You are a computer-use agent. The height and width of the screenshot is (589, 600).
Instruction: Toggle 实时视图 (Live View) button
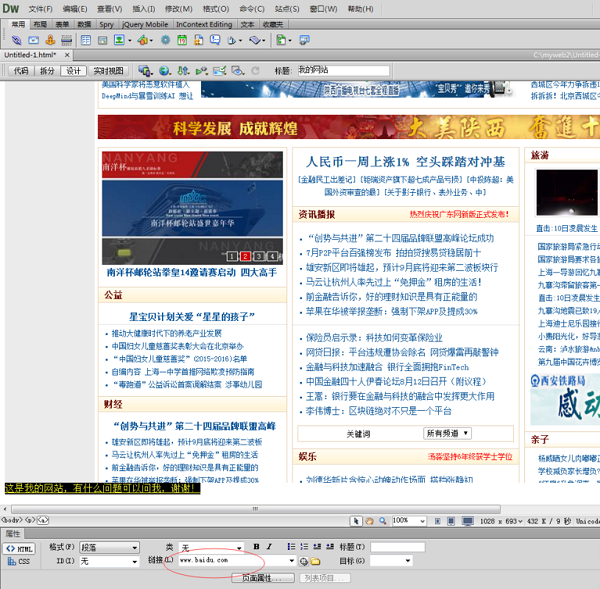(109, 71)
